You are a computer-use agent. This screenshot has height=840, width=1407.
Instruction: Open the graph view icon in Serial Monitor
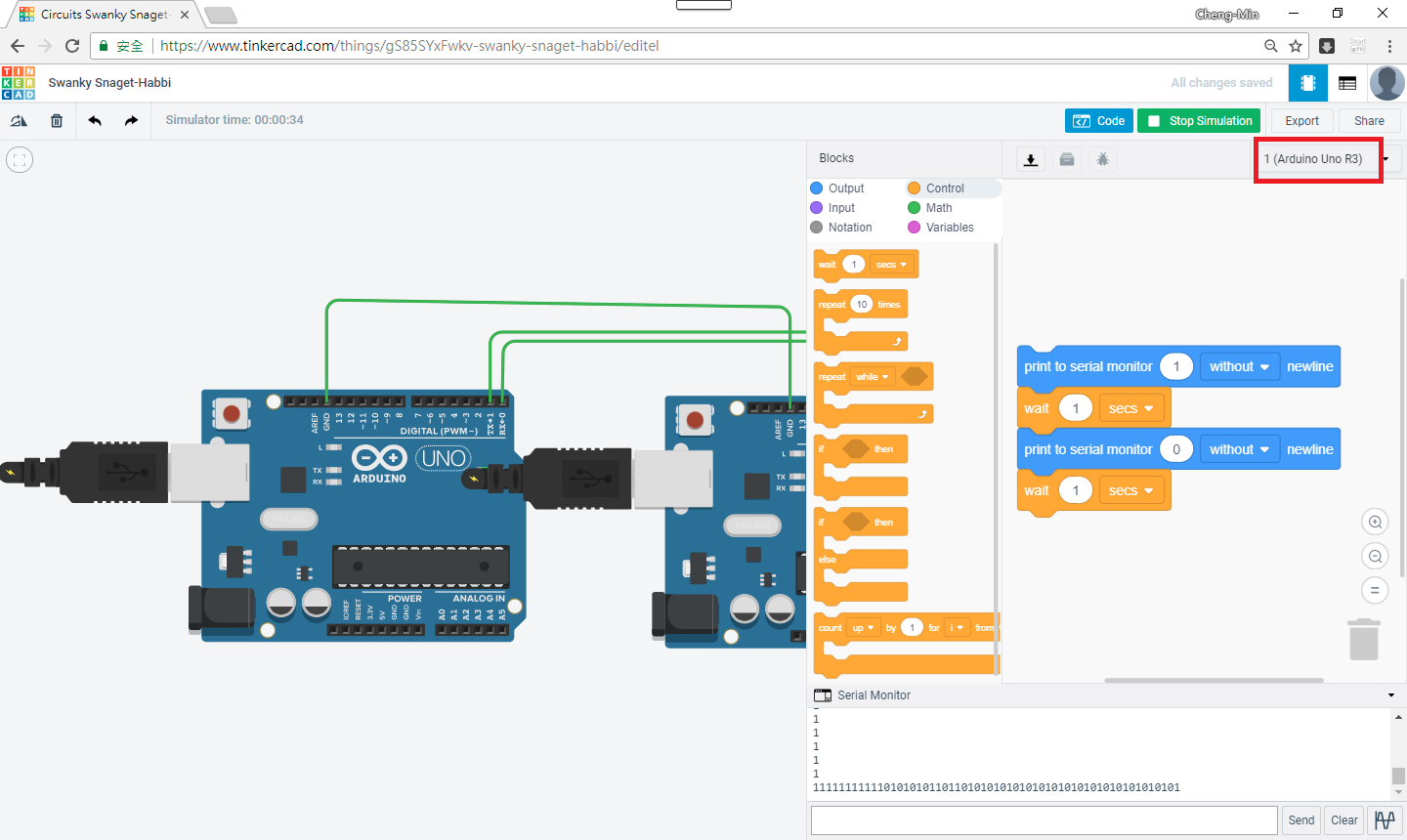(x=1385, y=820)
